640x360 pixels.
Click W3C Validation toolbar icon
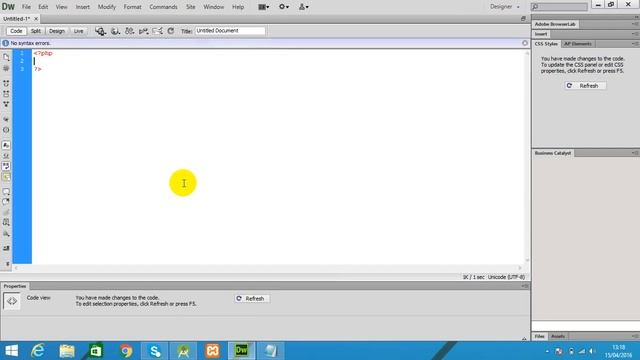coord(144,31)
